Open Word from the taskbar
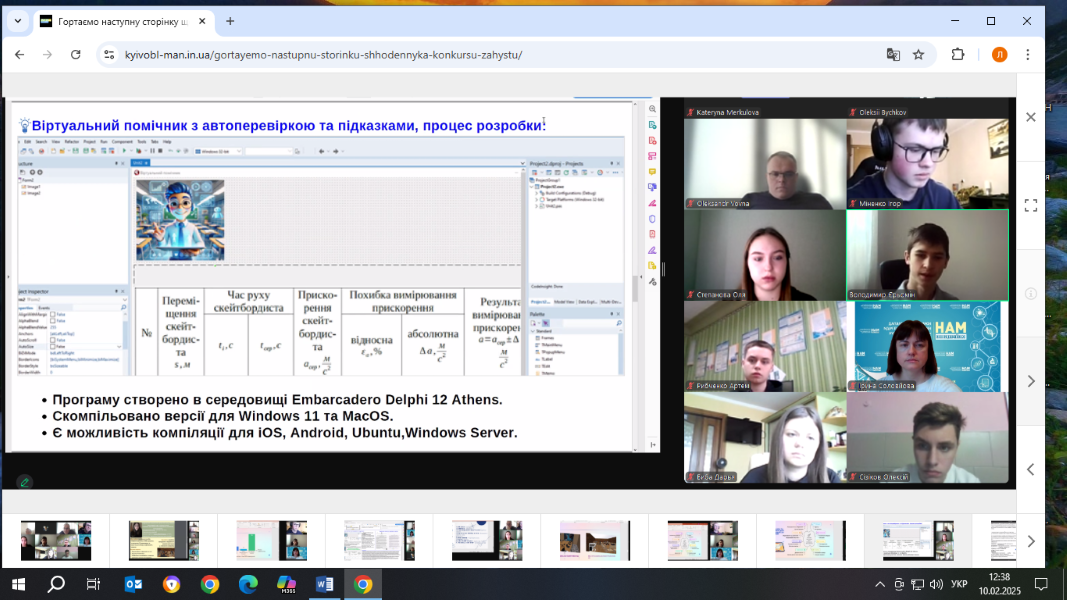 tap(324, 584)
